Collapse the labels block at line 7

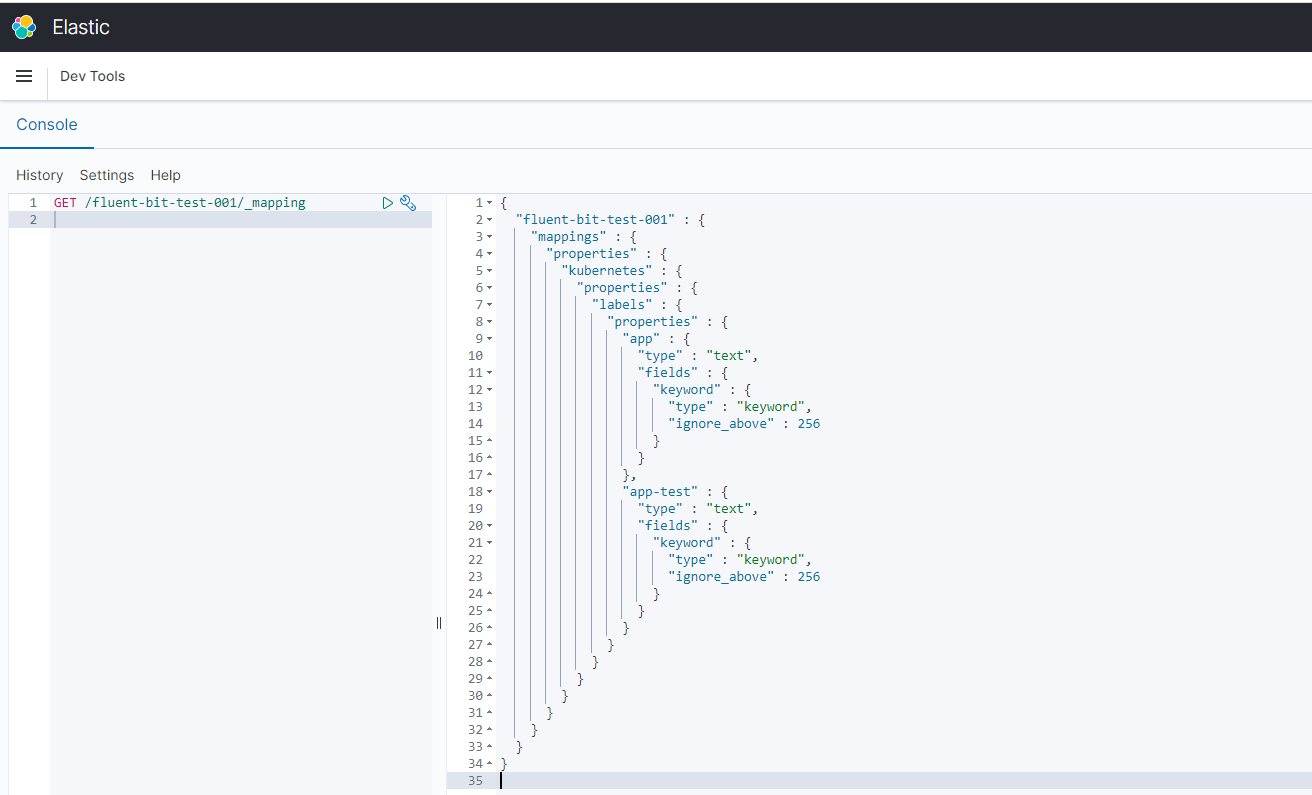coord(490,305)
